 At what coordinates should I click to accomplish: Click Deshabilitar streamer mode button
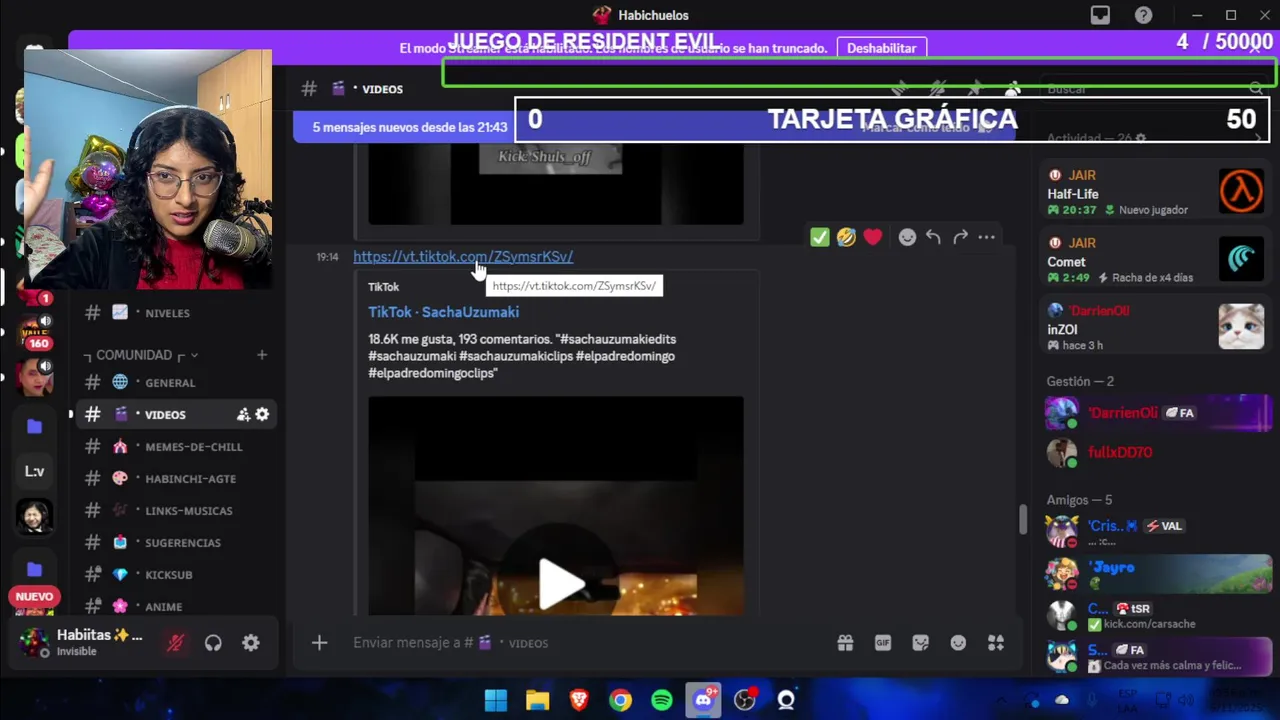click(882, 48)
